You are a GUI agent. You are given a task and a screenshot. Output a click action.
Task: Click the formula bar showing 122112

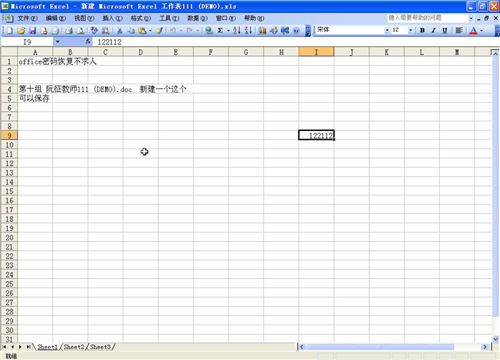(x=295, y=42)
